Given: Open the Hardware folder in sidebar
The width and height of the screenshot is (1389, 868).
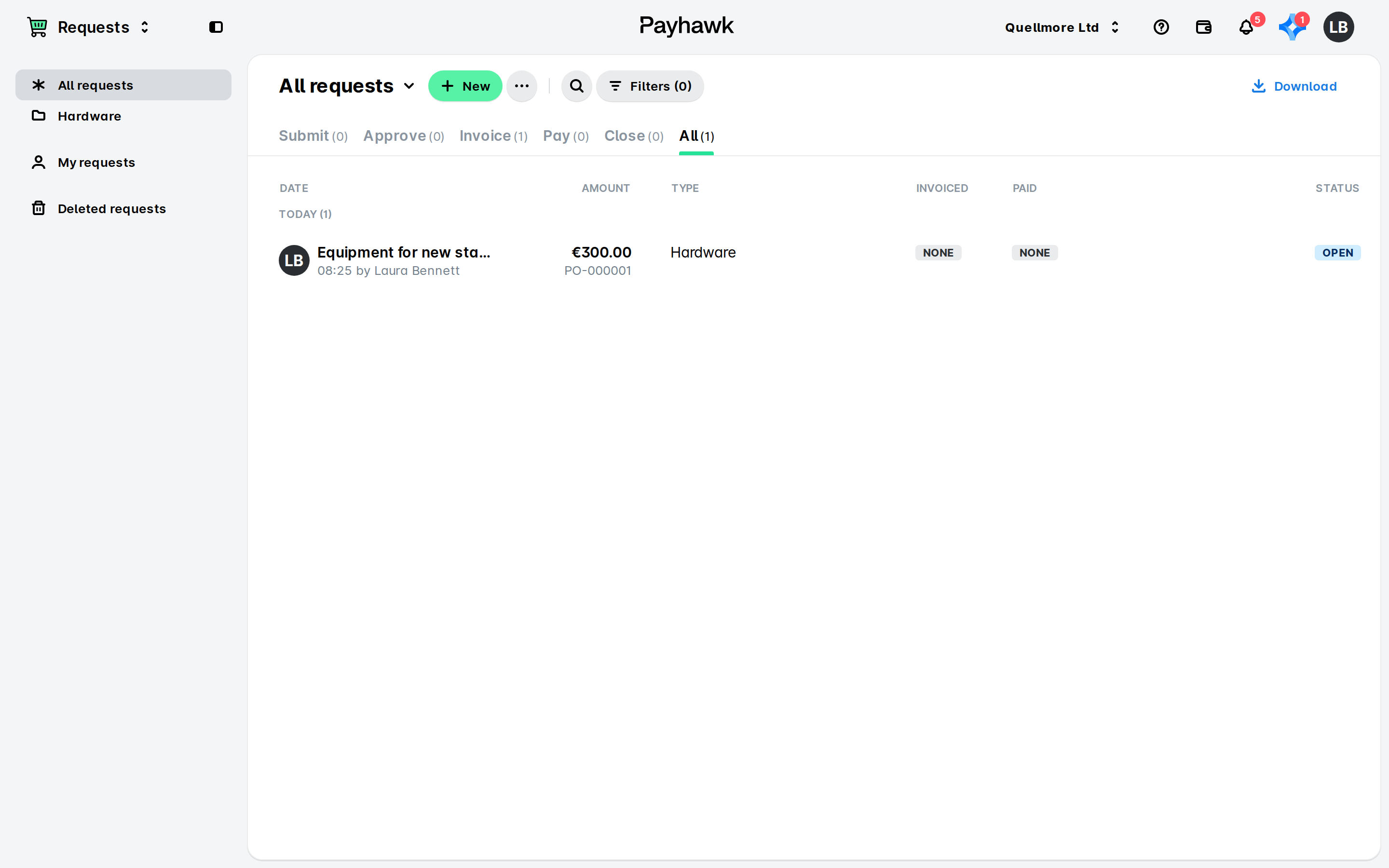Looking at the screenshot, I should [123, 116].
